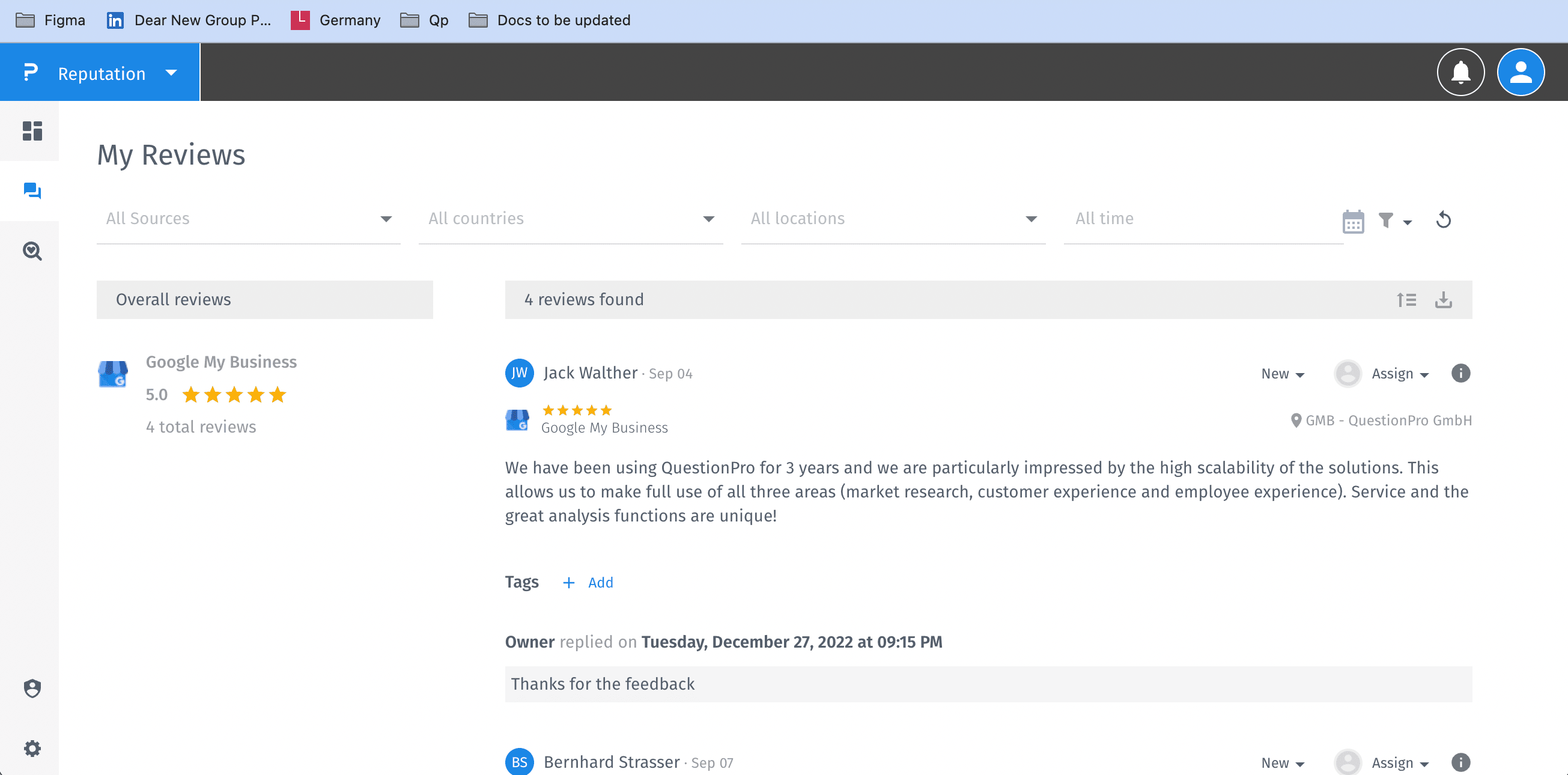1568x775 pixels.
Task: Select the reviews chat icon in sidebar
Action: pos(32,191)
